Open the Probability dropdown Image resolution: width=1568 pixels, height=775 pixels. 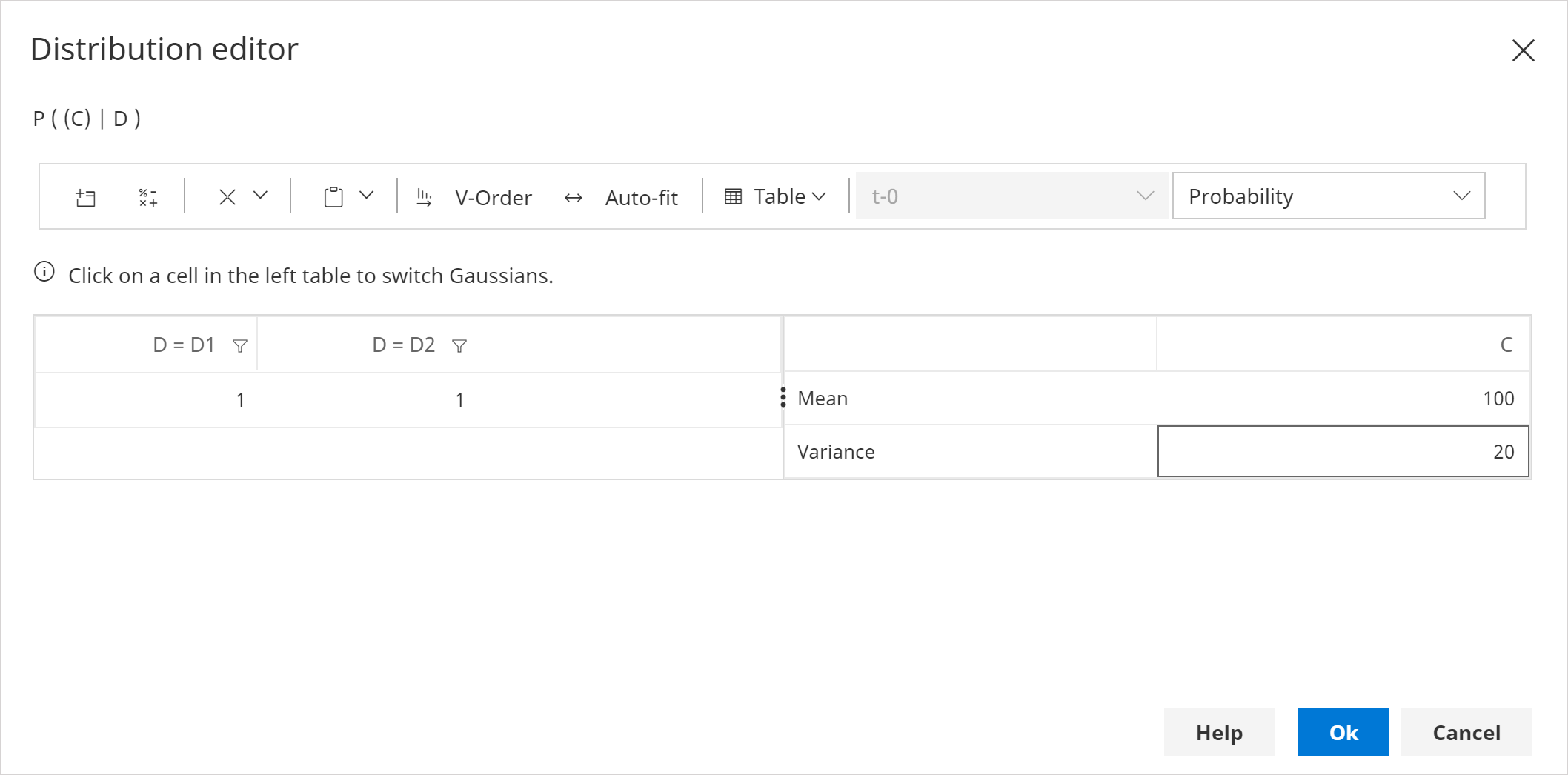pyautogui.click(x=1328, y=196)
